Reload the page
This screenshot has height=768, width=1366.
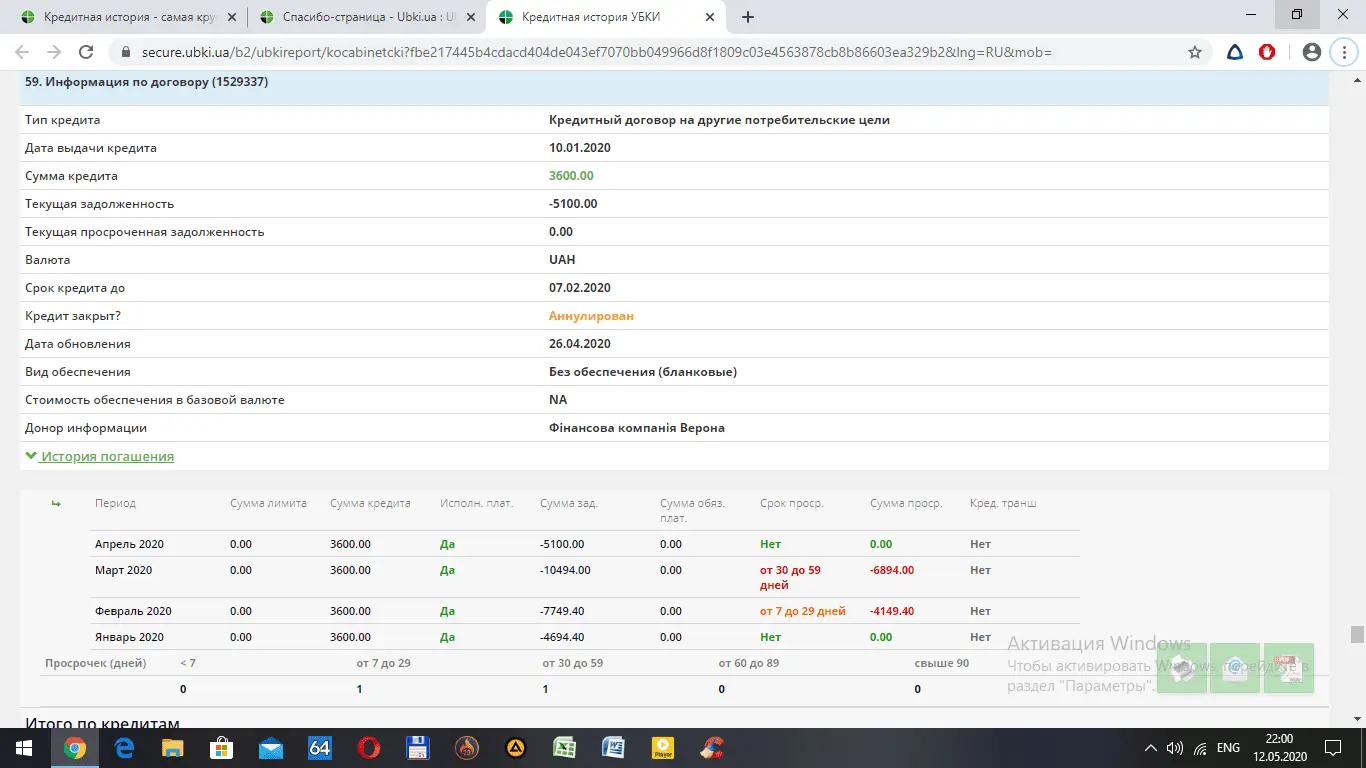click(86, 52)
